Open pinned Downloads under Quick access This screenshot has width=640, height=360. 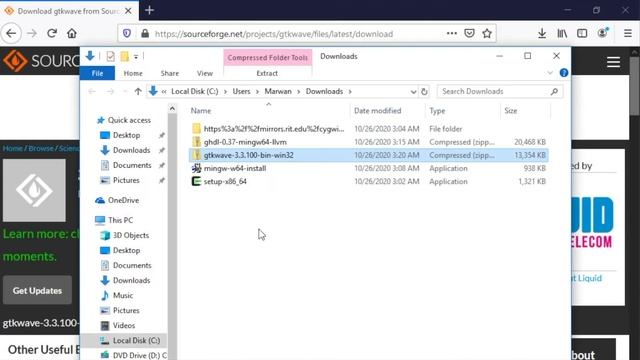tap(131, 150)
